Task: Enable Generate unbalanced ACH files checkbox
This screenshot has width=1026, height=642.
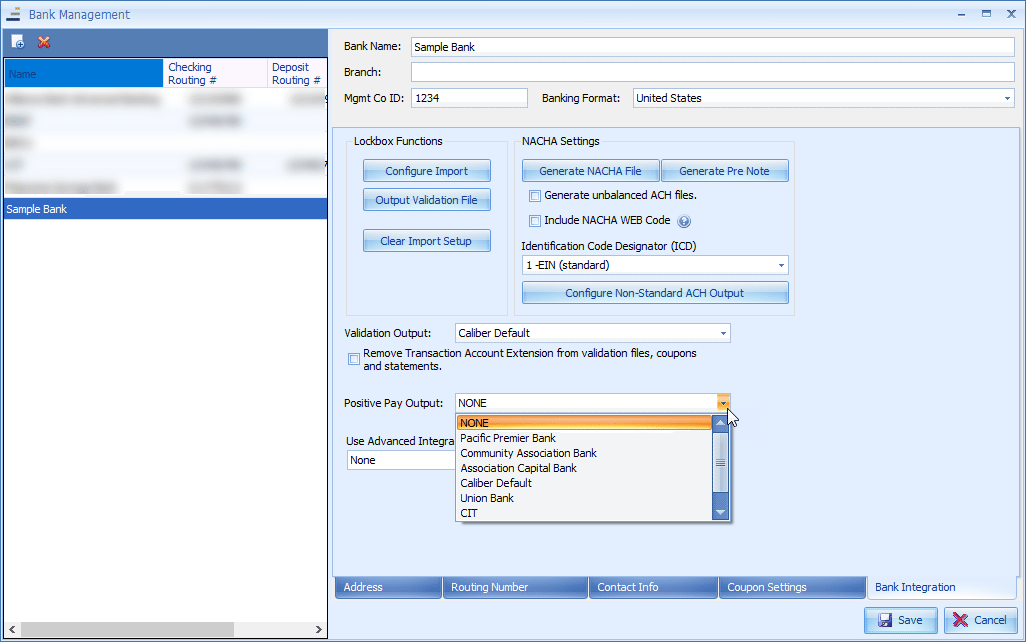Action: 535,196
